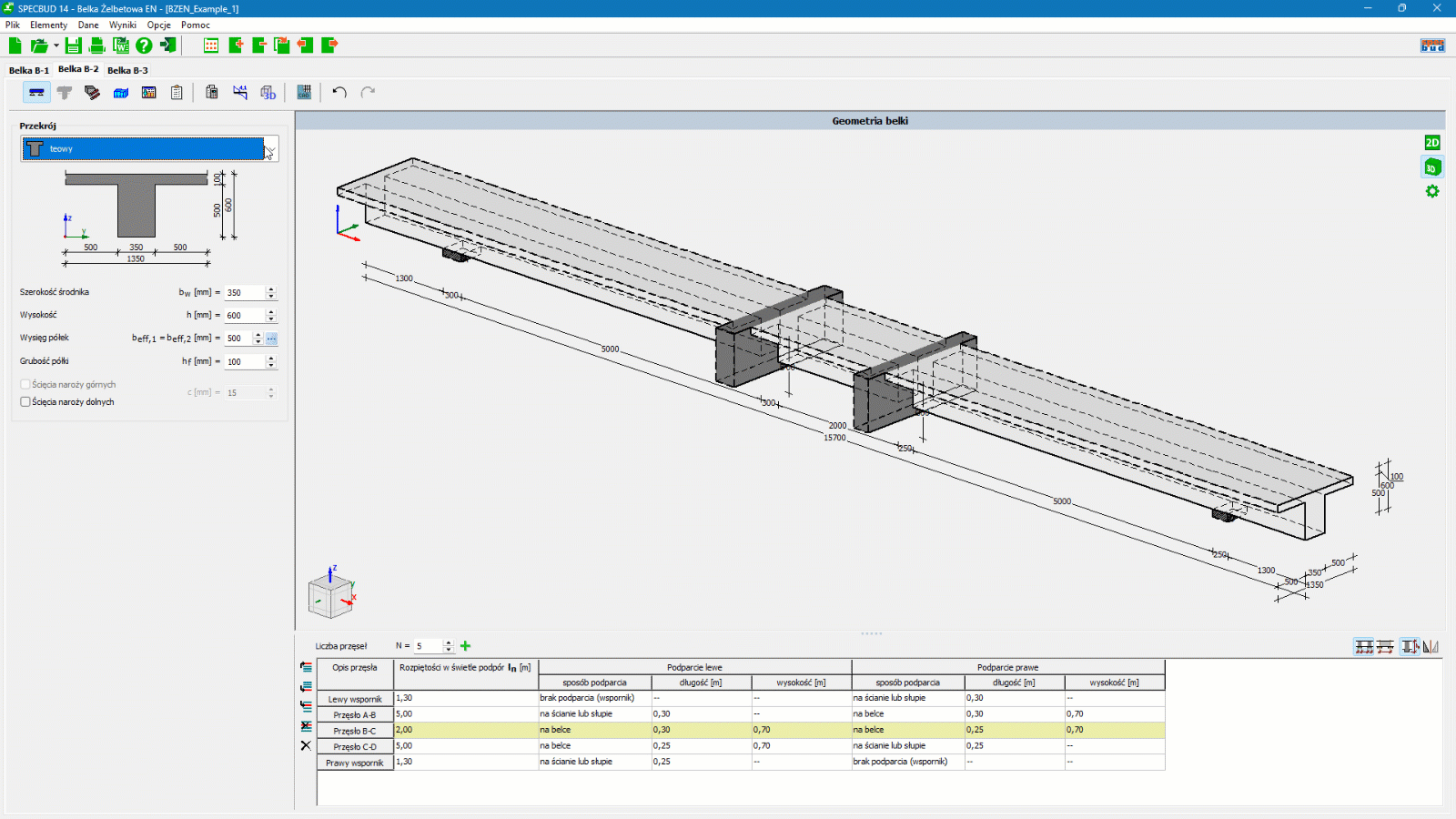Open the green help question mark
This screenshot has height=819, width=1456.
click(x=144, y=45)
